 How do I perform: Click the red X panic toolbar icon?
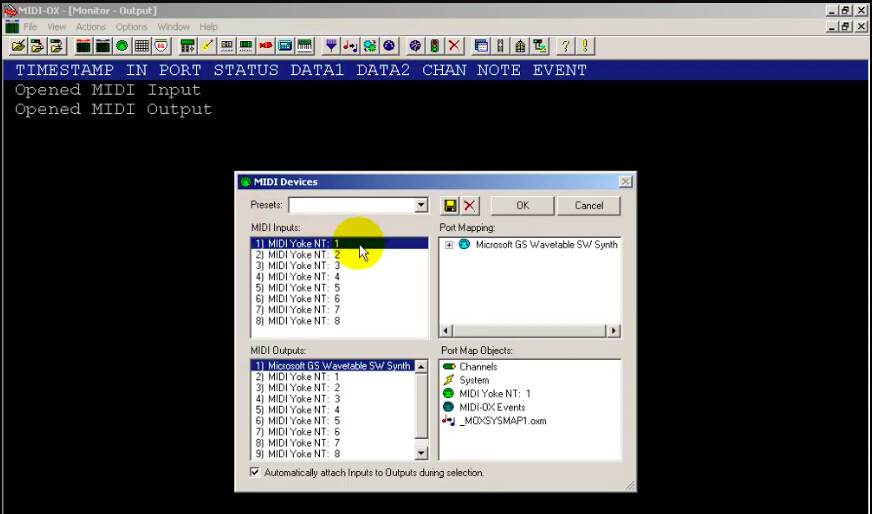click(x=454, y=46)
